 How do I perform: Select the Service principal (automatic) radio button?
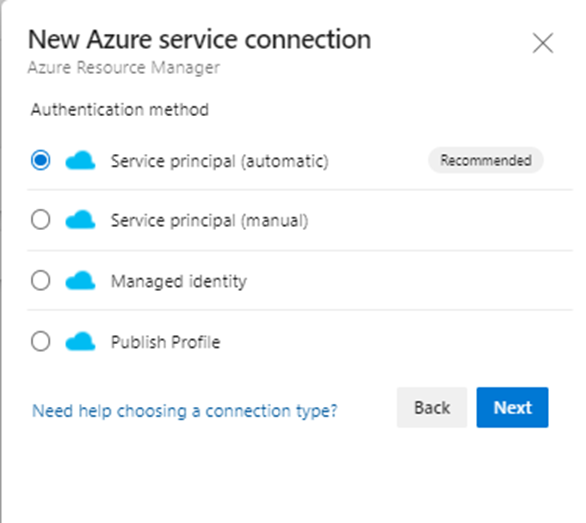coord(40,160)
